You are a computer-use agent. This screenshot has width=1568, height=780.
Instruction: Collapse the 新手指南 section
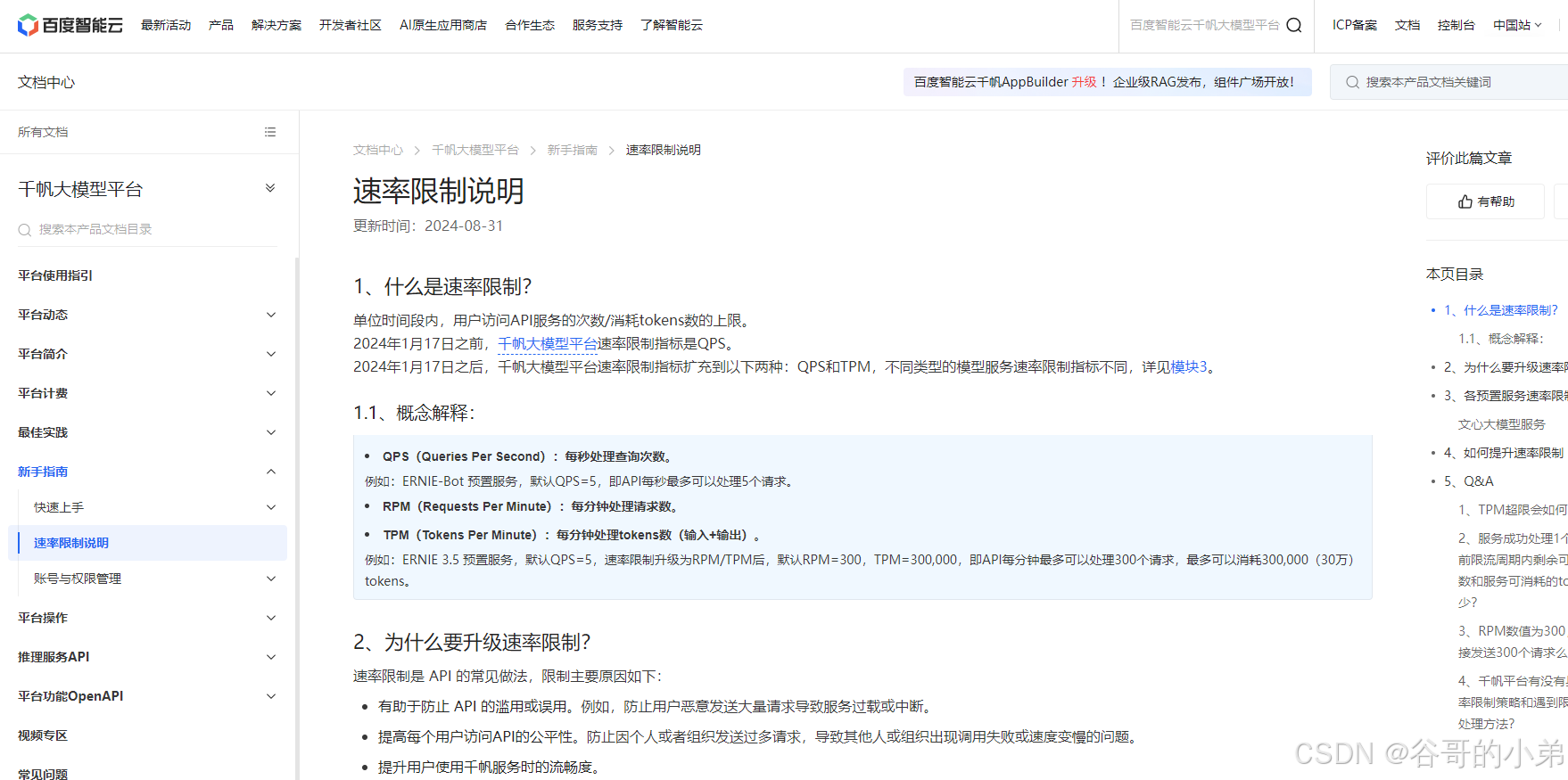click(271, 472)
